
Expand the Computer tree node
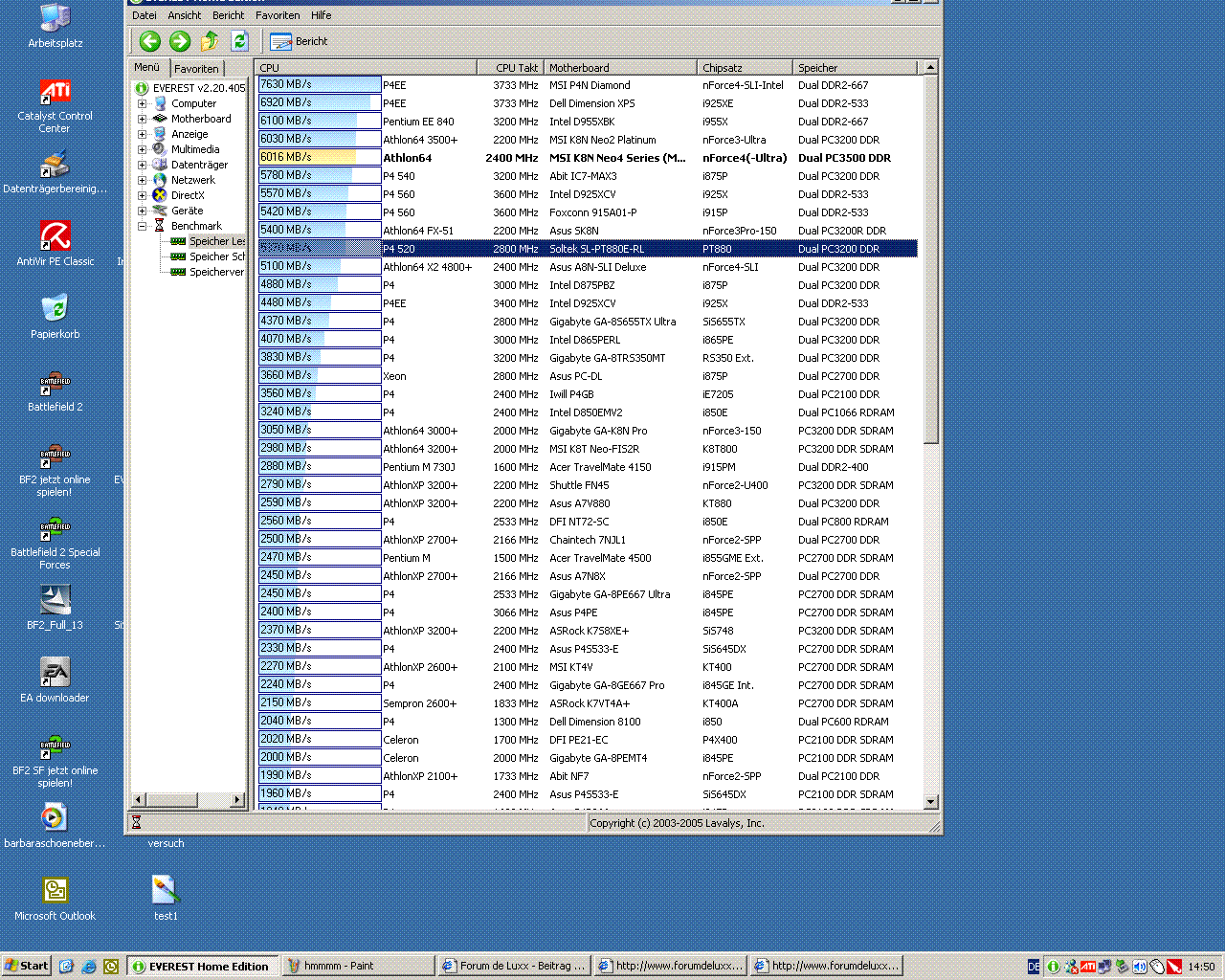(x=143, y=103)
